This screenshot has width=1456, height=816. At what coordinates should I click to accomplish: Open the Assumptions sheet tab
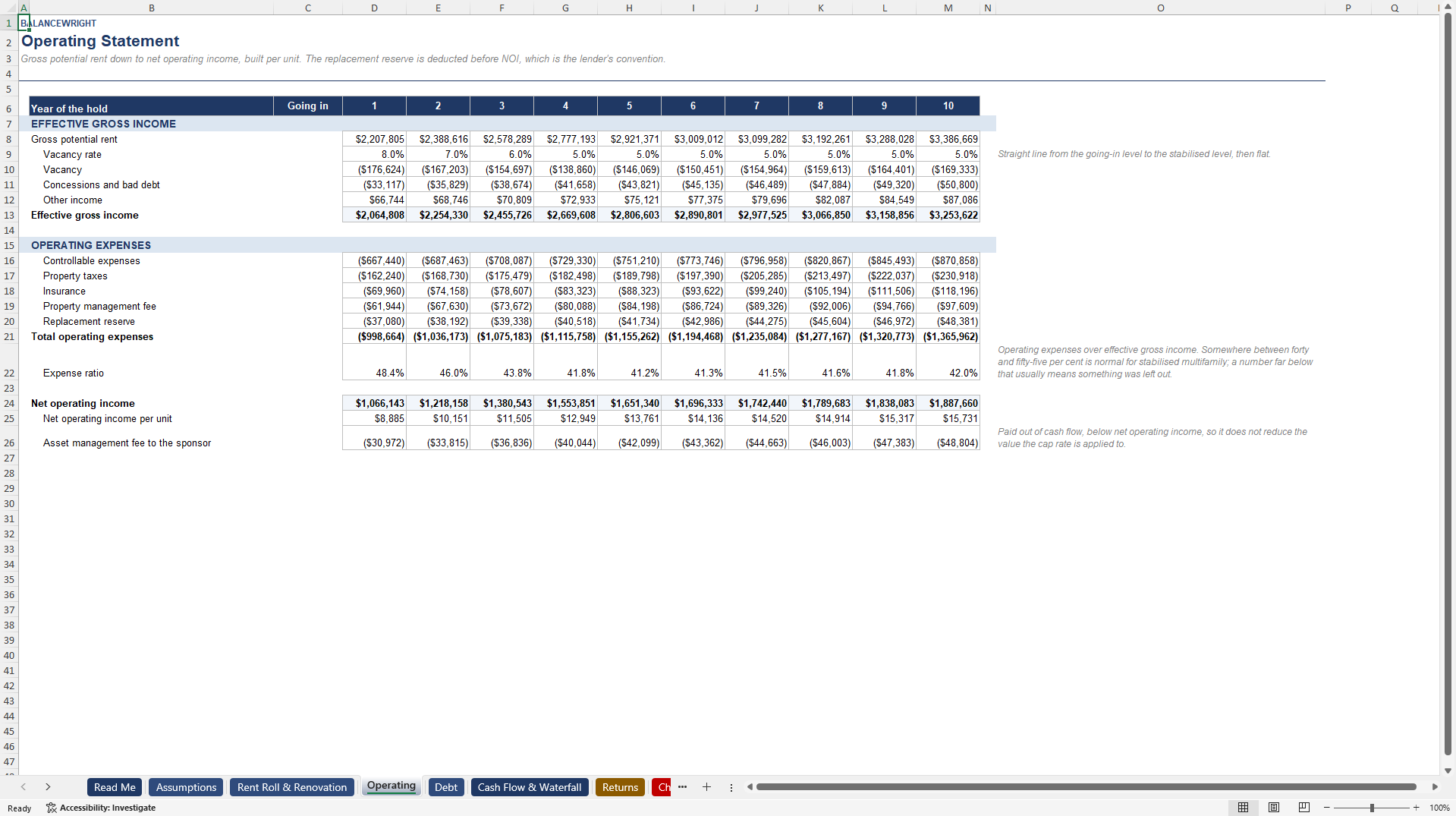186,787
